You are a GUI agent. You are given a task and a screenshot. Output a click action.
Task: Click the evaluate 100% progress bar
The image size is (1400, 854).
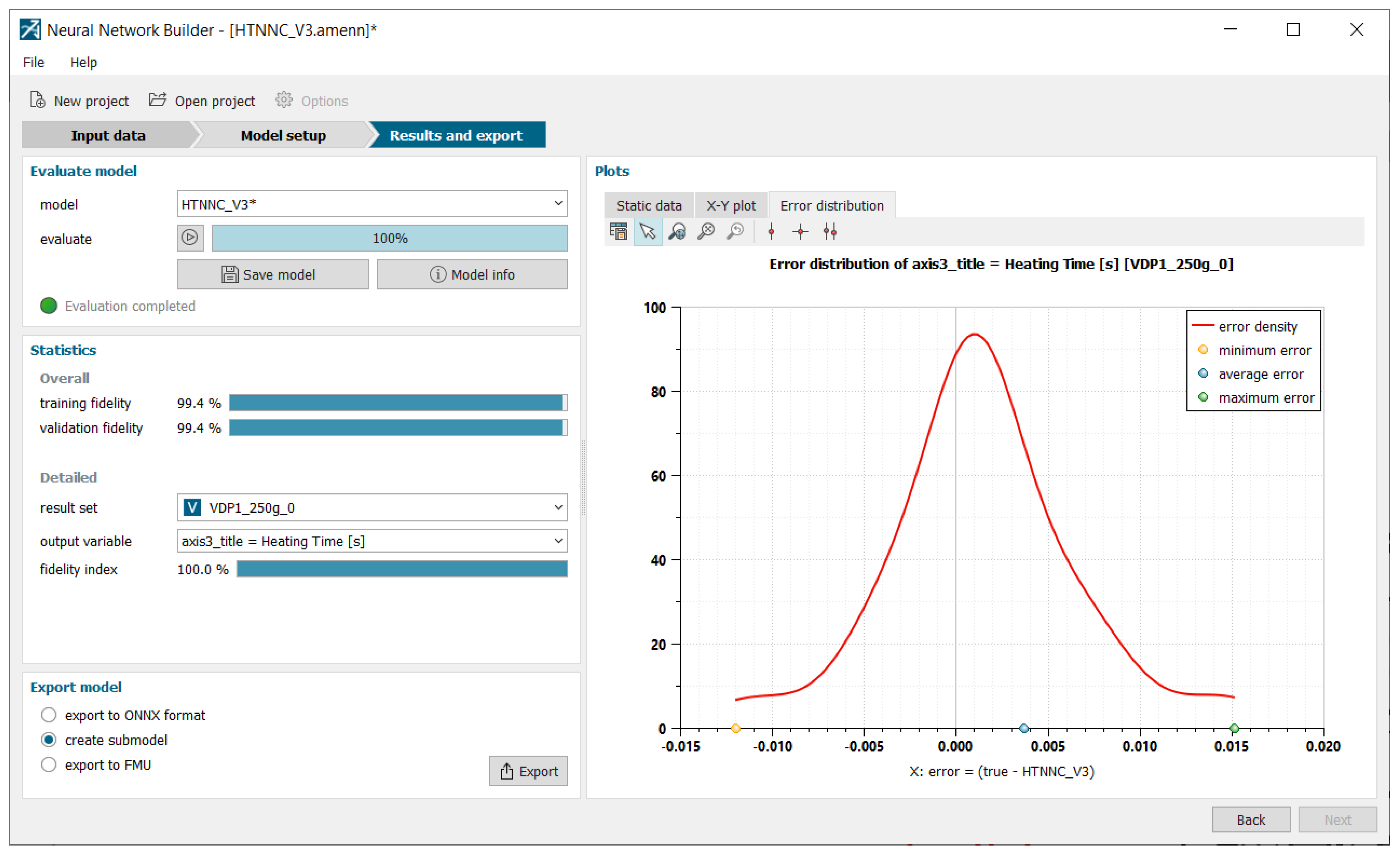pos(389,238)
